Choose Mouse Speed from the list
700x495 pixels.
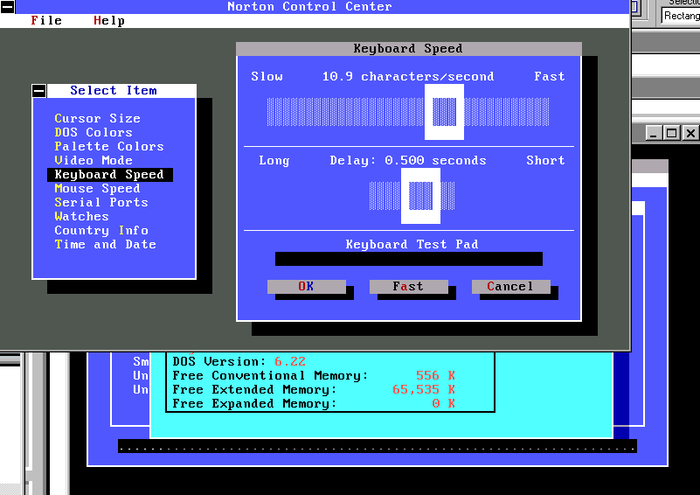[97, 189]
